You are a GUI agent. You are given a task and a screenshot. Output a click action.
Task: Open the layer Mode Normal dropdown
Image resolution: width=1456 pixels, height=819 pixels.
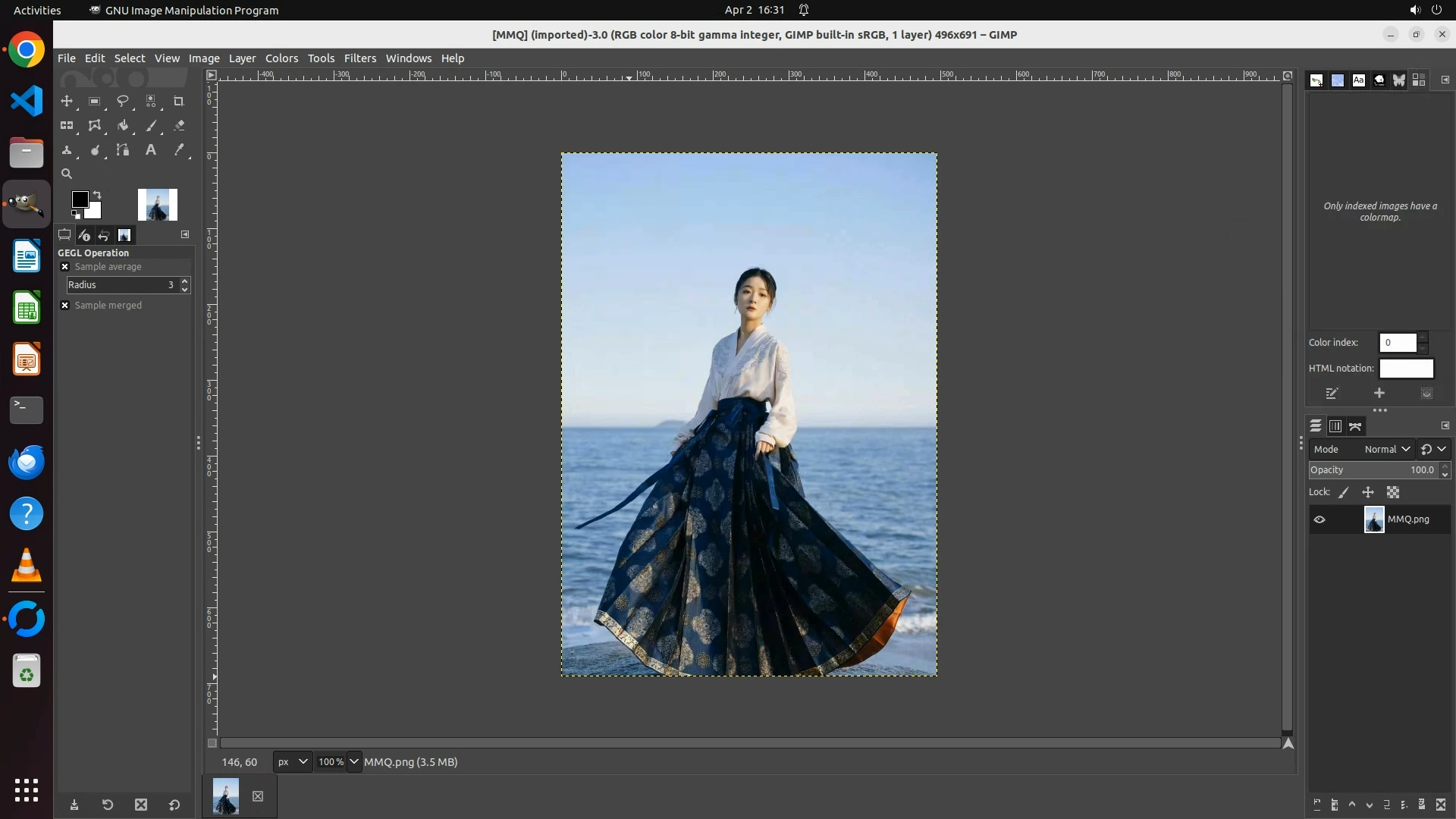1386,449
